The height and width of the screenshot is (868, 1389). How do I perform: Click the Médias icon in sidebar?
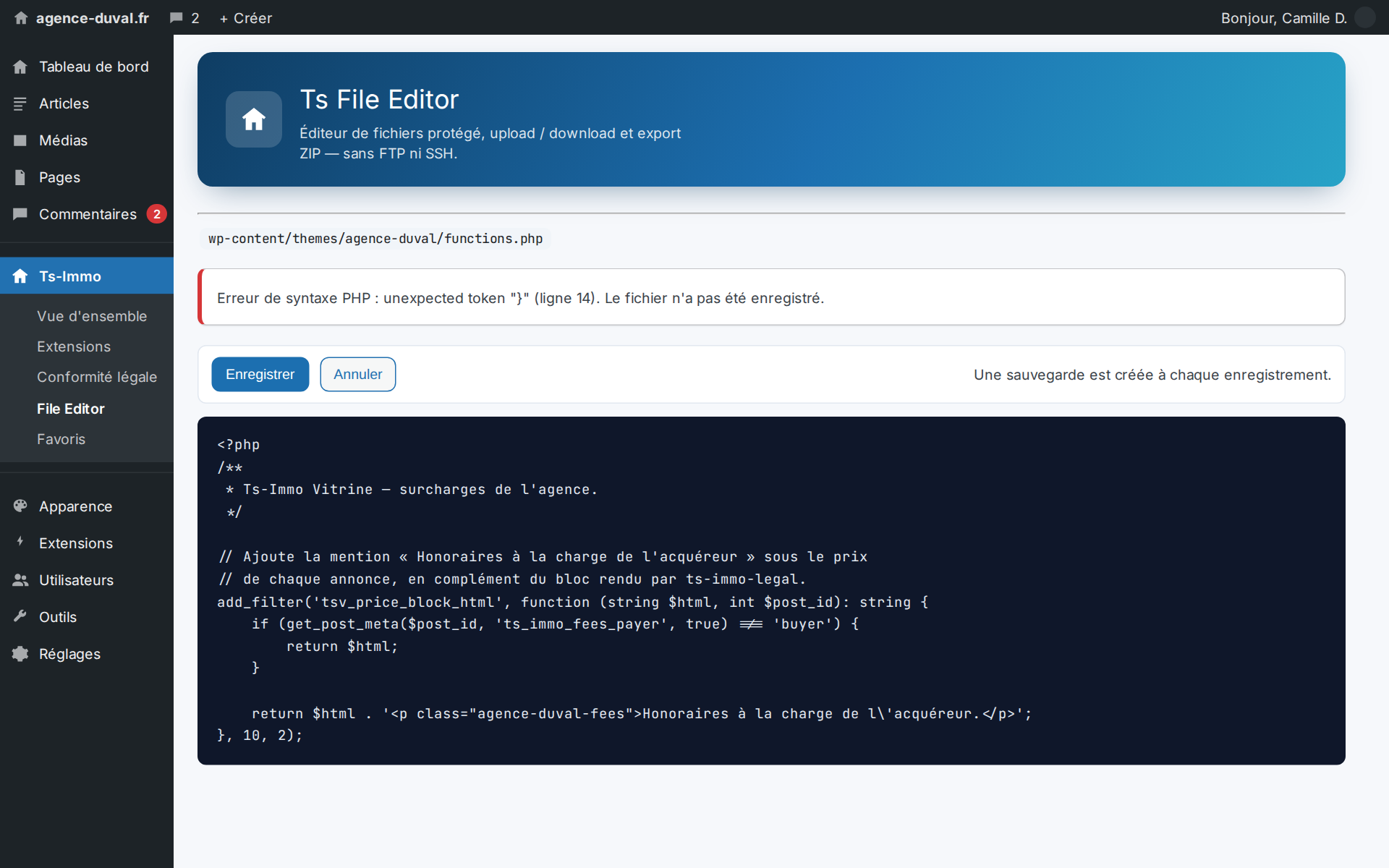pyautogui.click(x=20, y=140)
